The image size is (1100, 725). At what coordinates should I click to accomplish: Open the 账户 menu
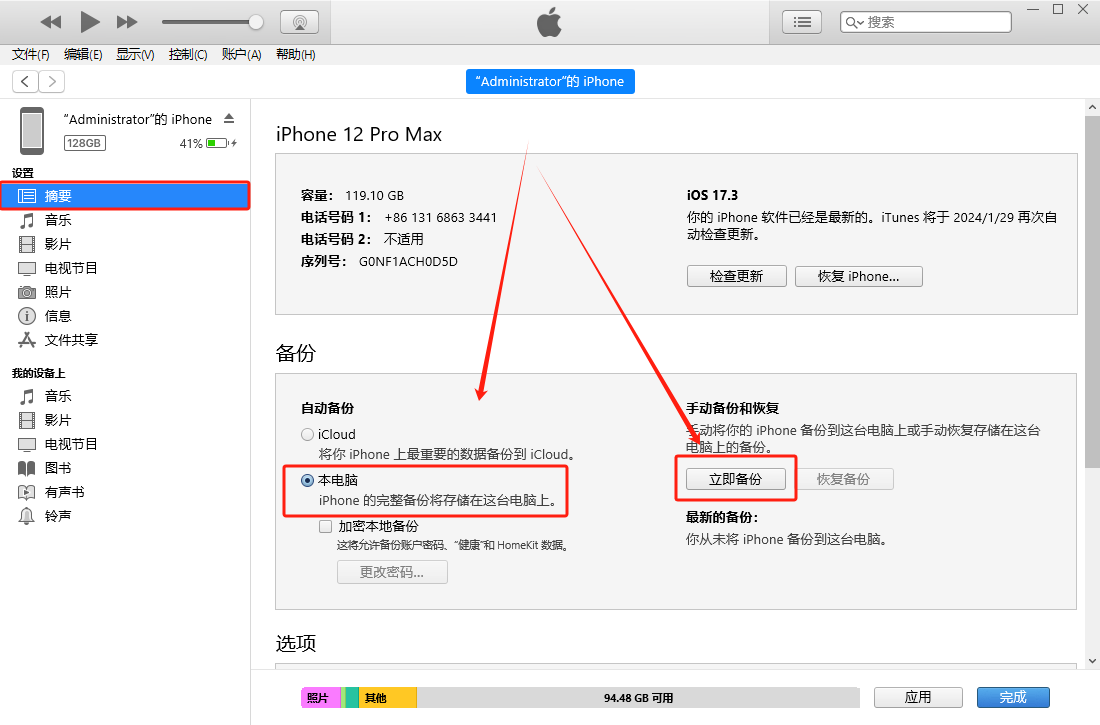[241, 55]
